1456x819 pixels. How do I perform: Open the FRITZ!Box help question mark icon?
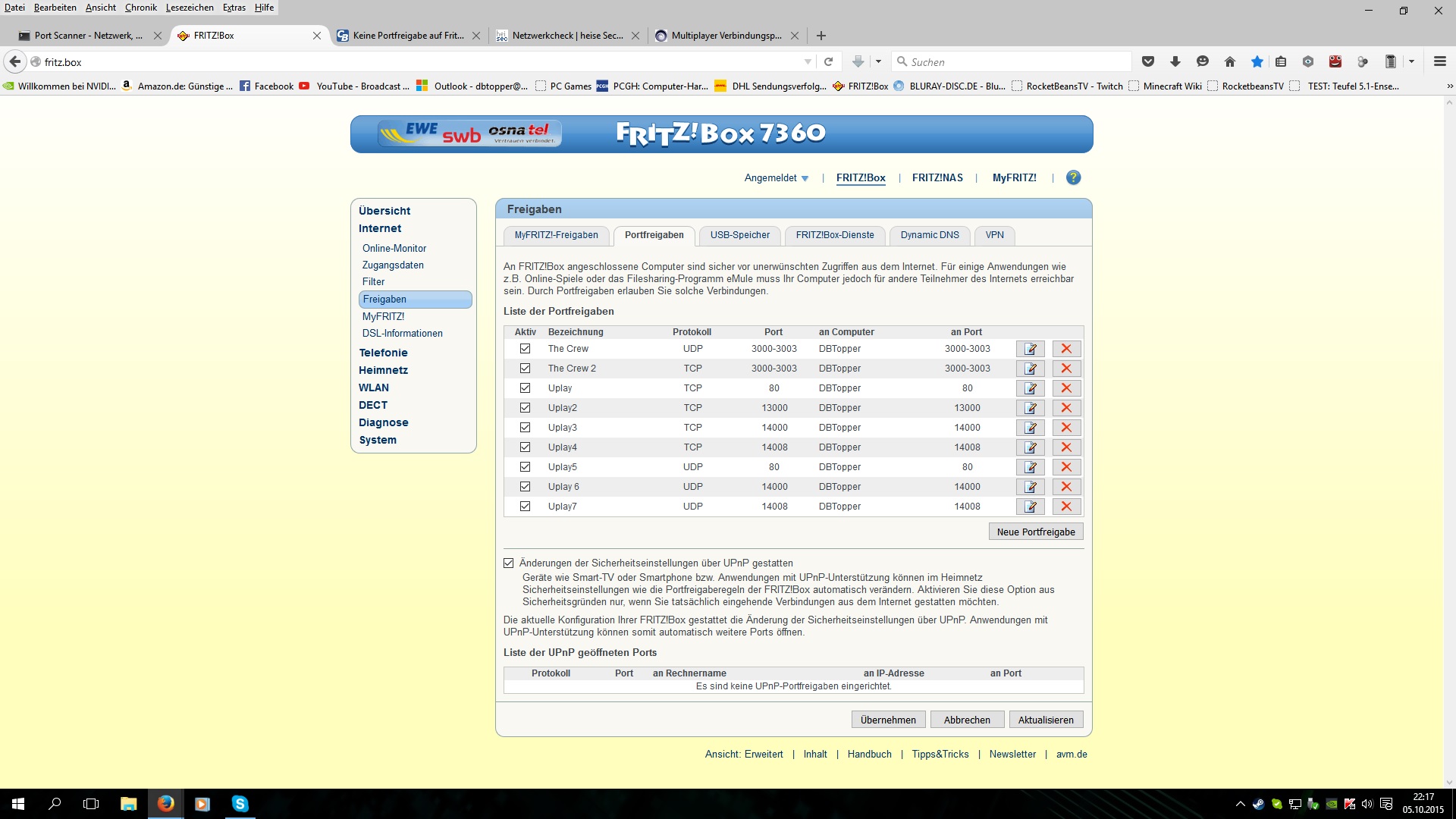tap(1073, 177)
